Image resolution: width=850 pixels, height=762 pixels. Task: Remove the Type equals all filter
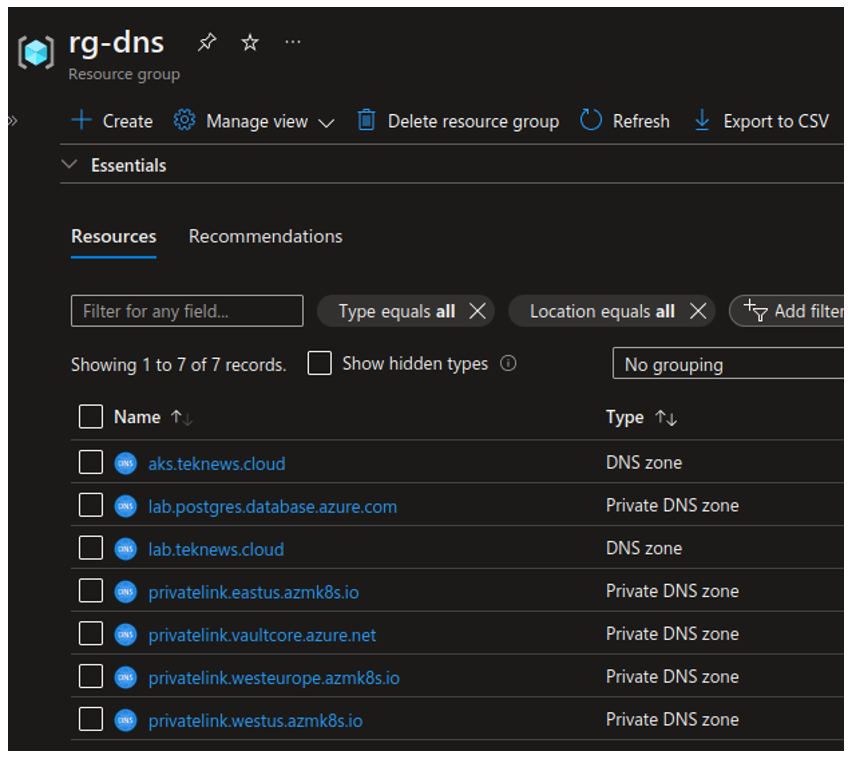click(x=478, y=311)
